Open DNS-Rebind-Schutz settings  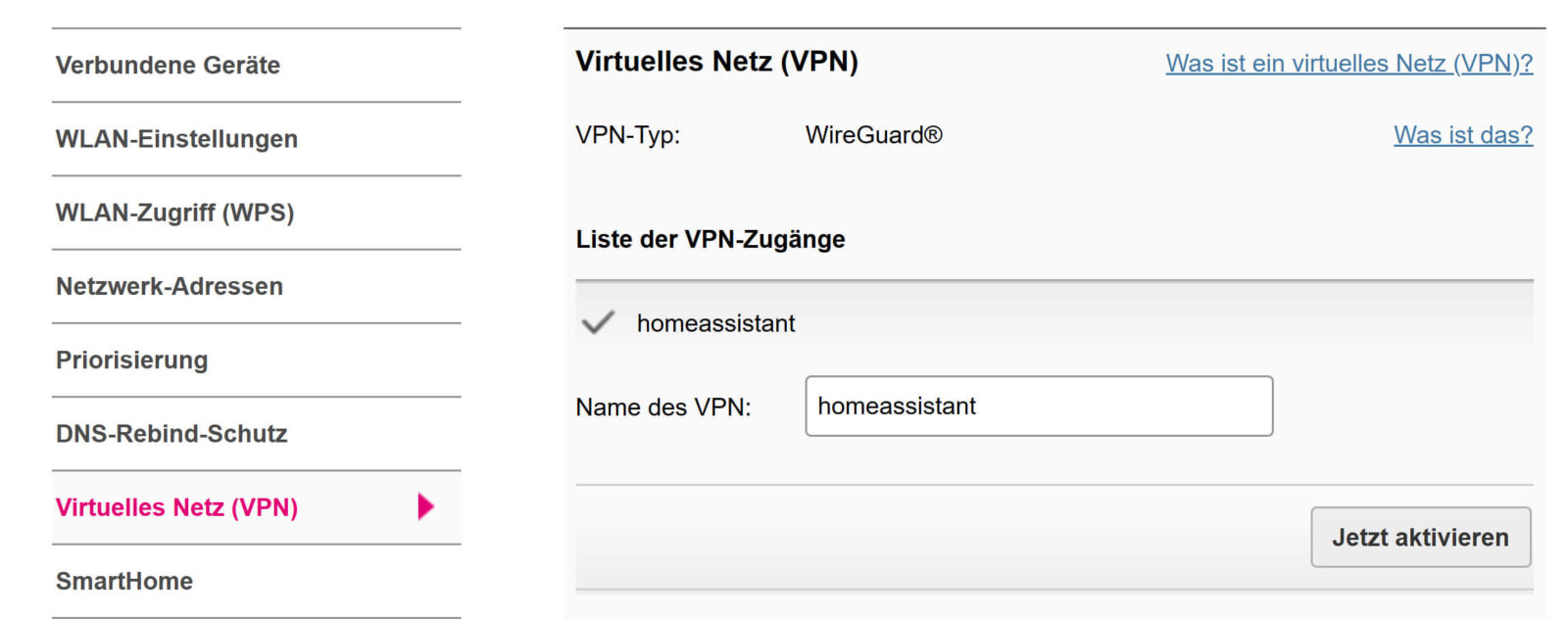[x=171, y=434]
